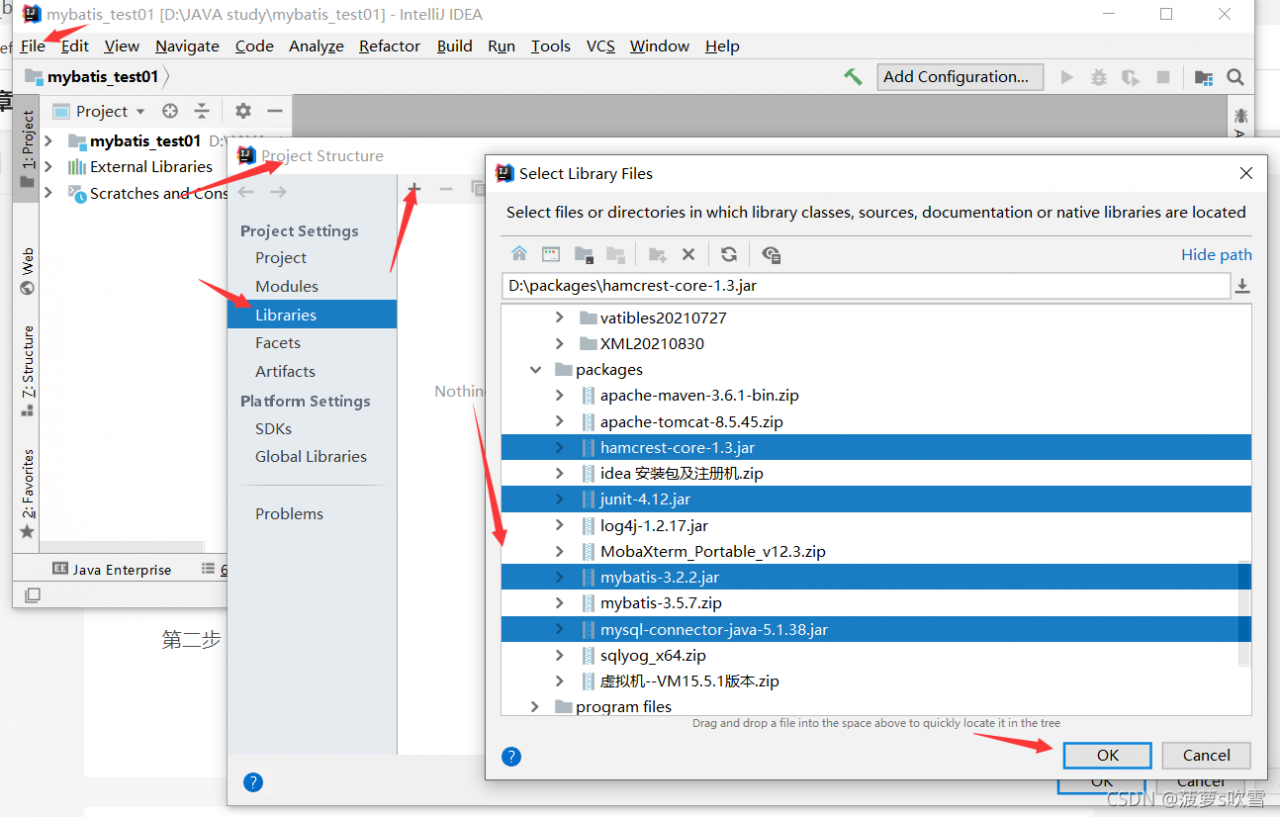Viewport: 1280px width, 817px height.
Task: Click the Run triangle icon in the toolbar
Action: coord(1067,77)
